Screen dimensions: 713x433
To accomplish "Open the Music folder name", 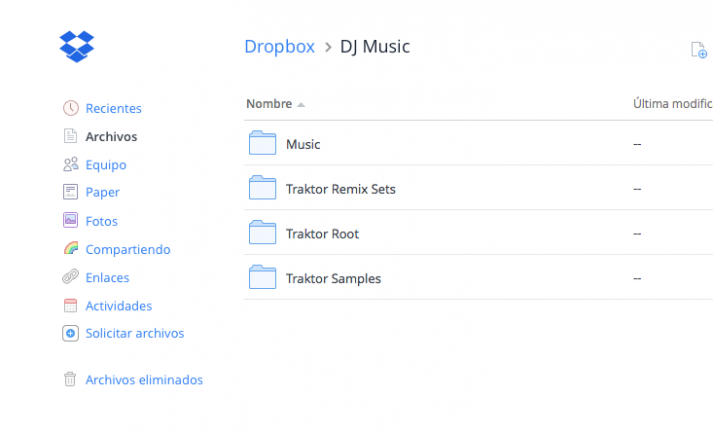I will (x=303, y=144).
